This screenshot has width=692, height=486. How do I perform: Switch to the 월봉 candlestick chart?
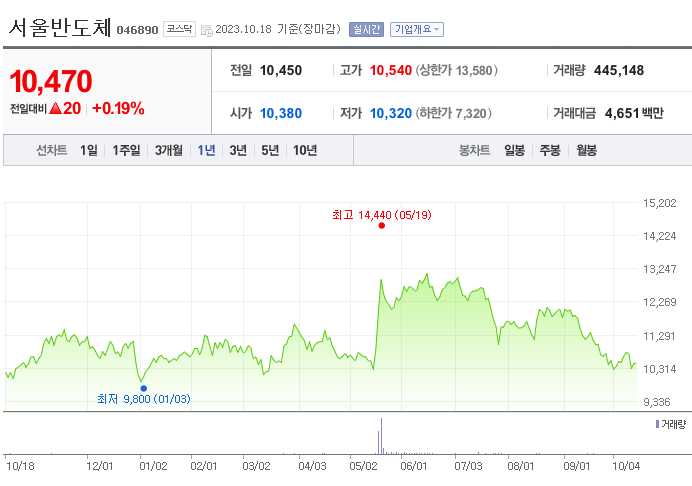pyautogui.click(x=587, y=151)
